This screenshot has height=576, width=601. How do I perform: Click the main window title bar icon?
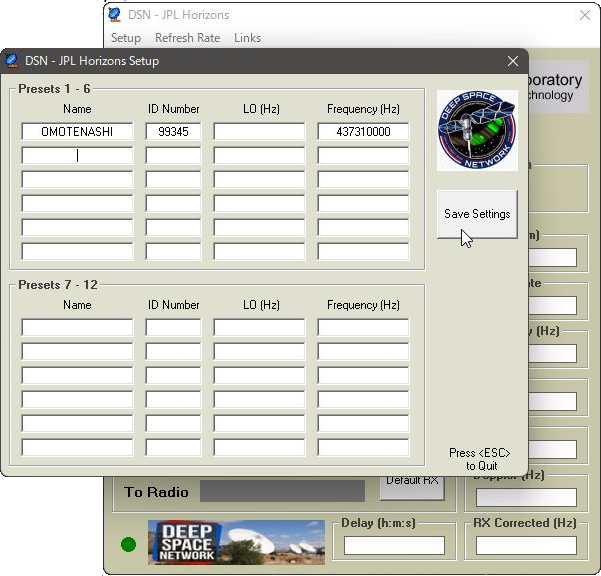(x=115, y=15)
